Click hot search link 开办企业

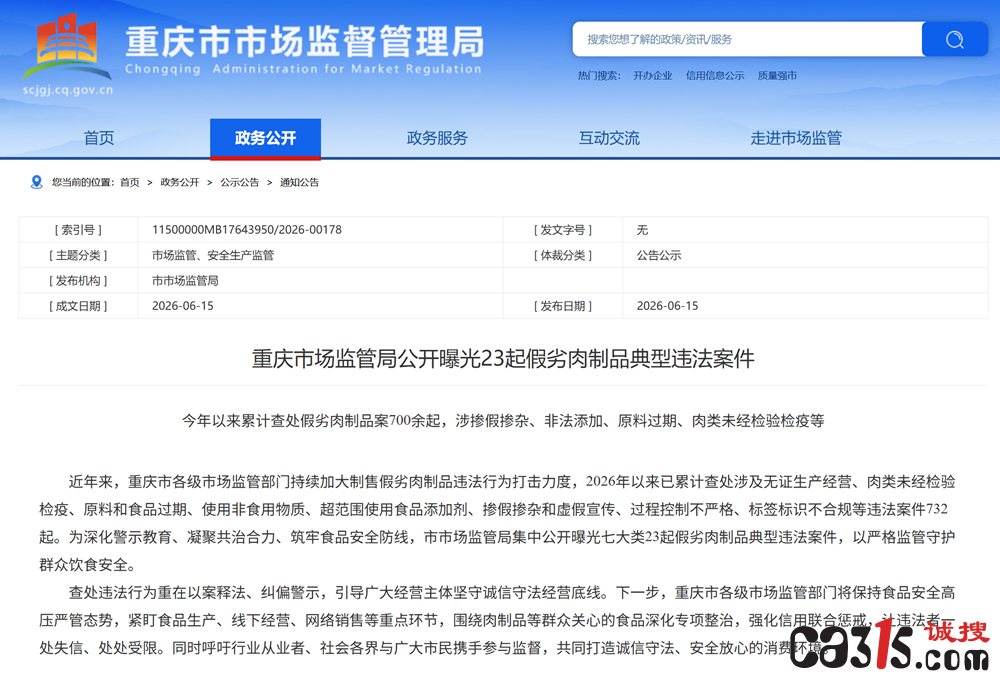click(652, 75)
